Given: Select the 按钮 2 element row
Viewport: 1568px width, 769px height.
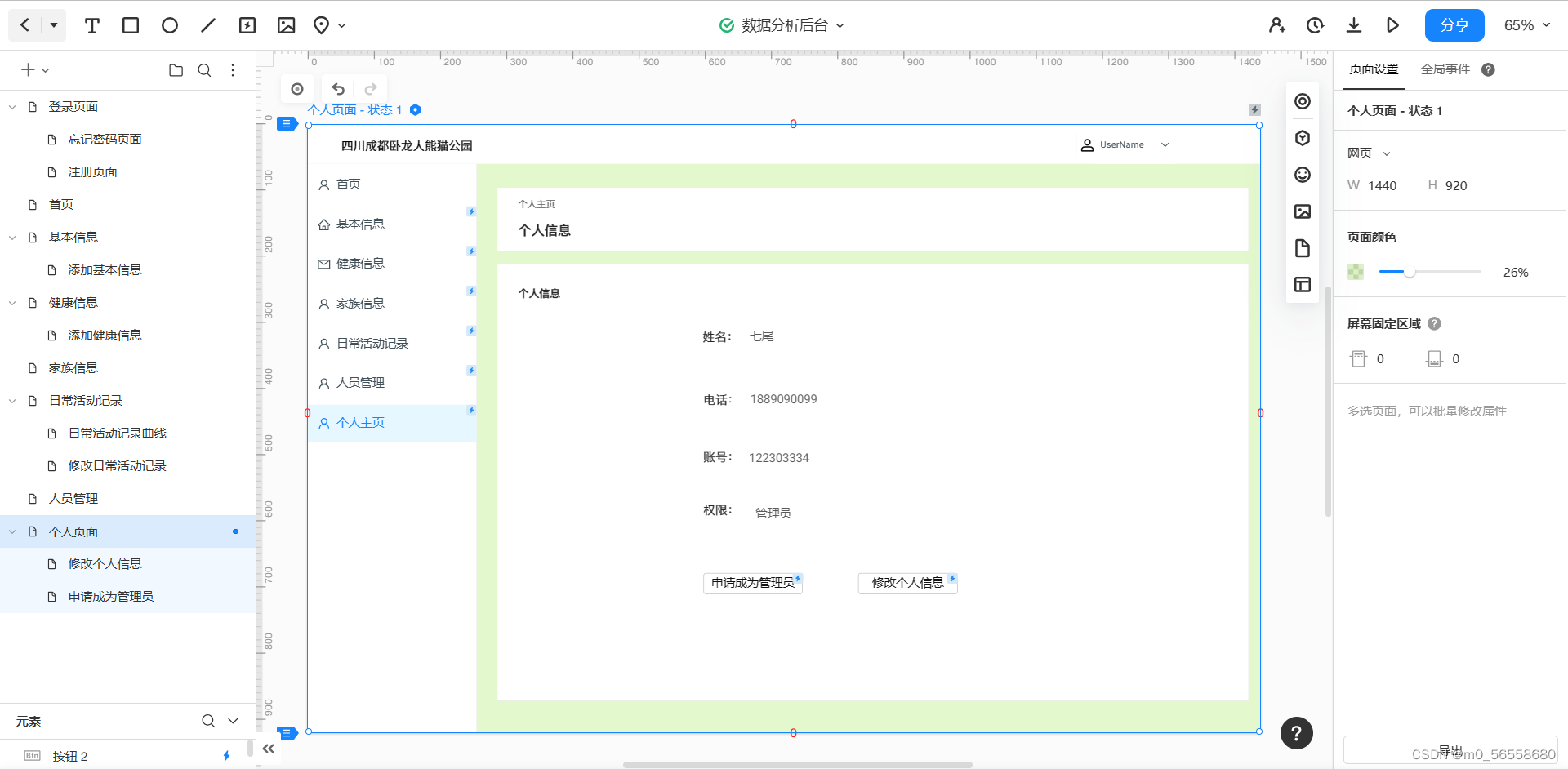Looking at the screenshot, I should pyautogui.click(x=122, y=756).
